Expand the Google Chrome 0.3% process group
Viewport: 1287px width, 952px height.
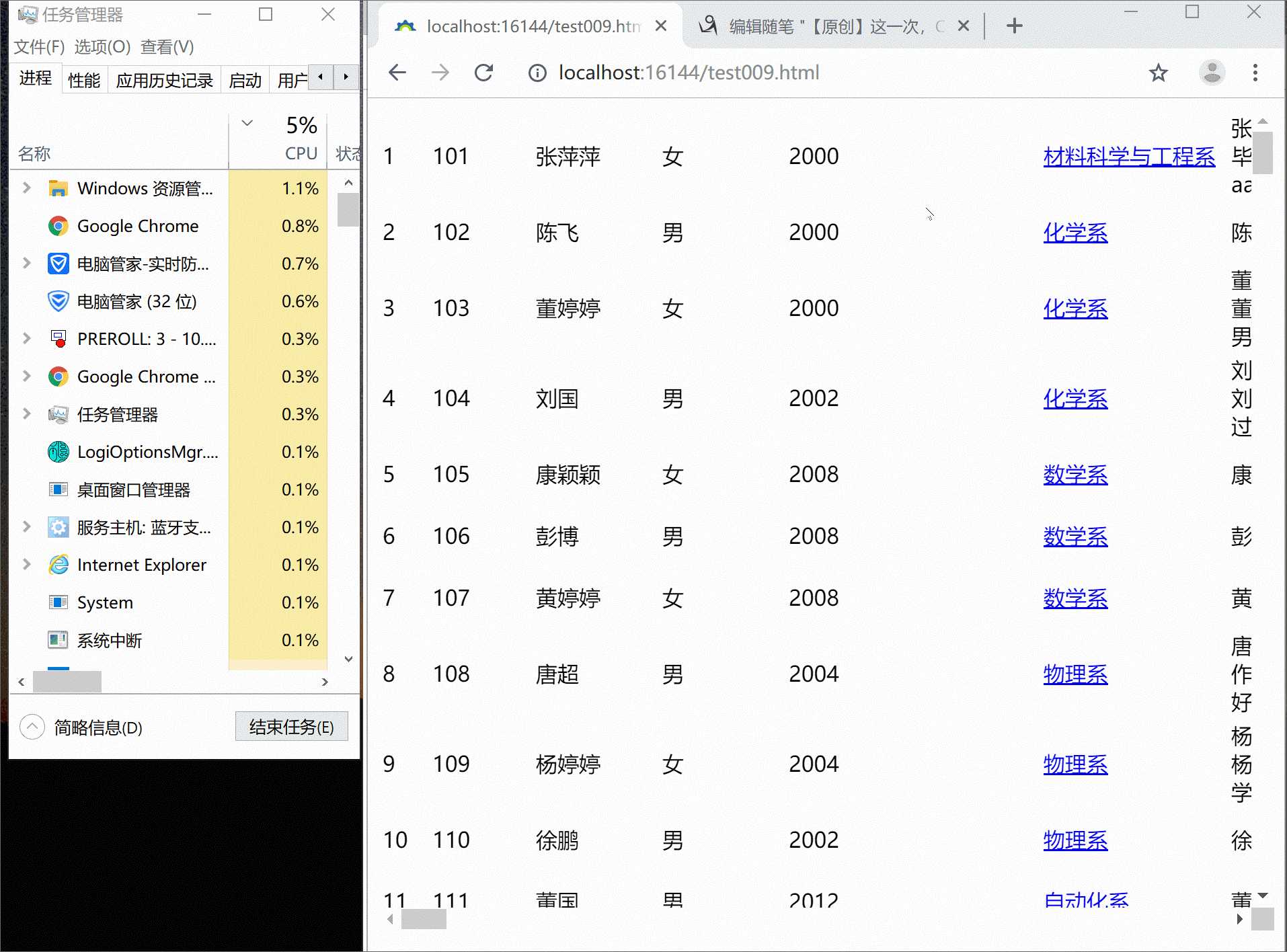point(27,376)
